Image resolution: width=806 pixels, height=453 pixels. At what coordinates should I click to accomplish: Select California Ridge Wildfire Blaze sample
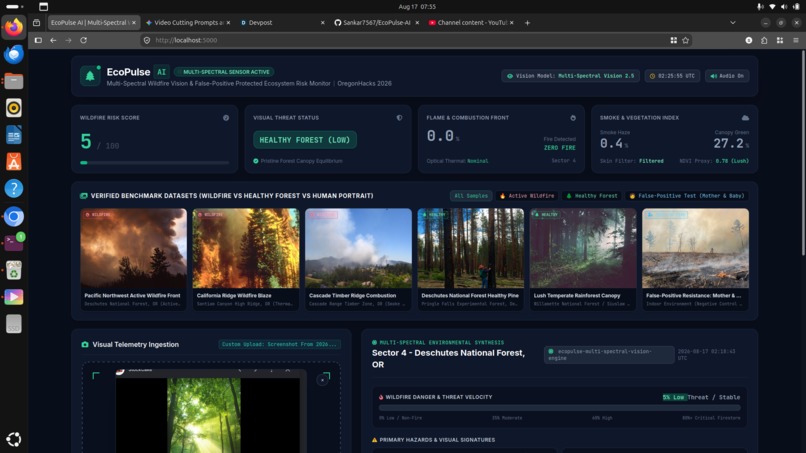(246, 259)
